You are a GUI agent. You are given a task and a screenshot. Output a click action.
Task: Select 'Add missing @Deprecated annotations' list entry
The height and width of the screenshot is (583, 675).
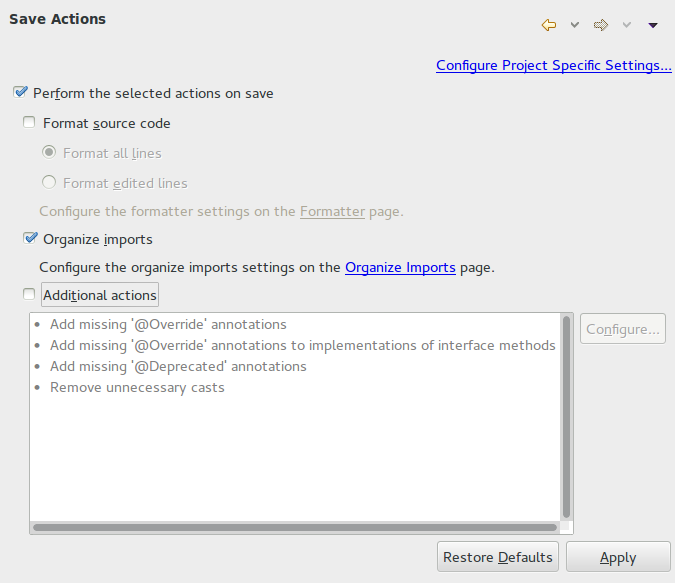coord(178,367)
